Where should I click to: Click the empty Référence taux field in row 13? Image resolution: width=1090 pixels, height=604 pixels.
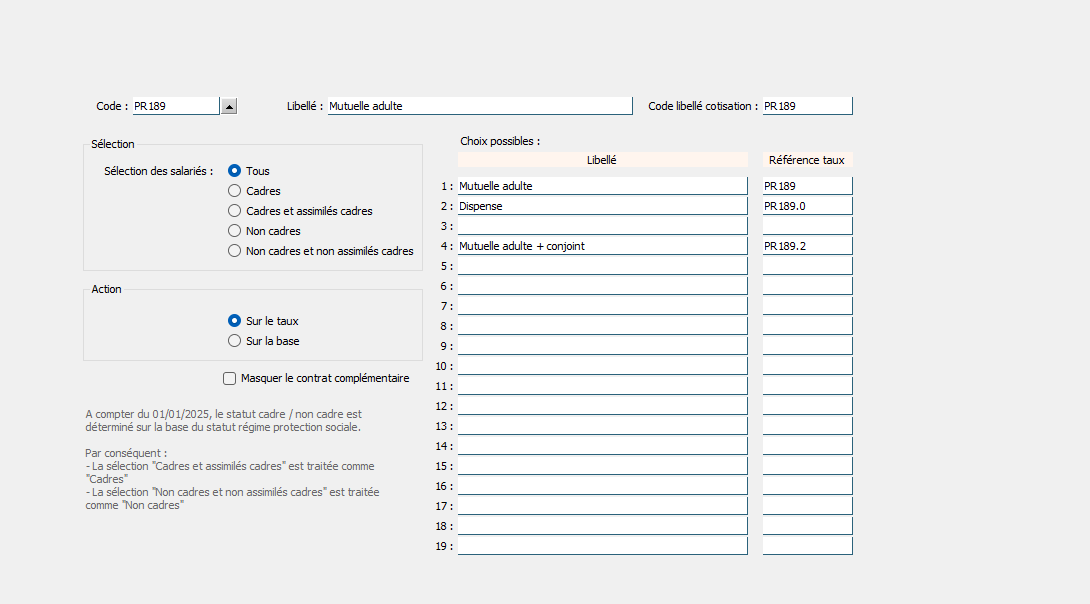click(x=807, y=426)
